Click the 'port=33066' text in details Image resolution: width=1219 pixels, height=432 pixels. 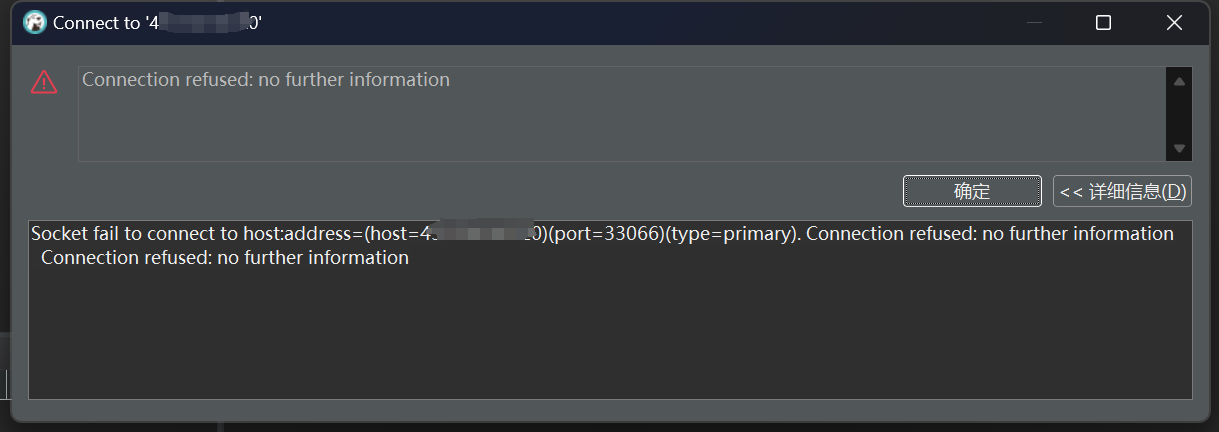(x=607, y=234)
